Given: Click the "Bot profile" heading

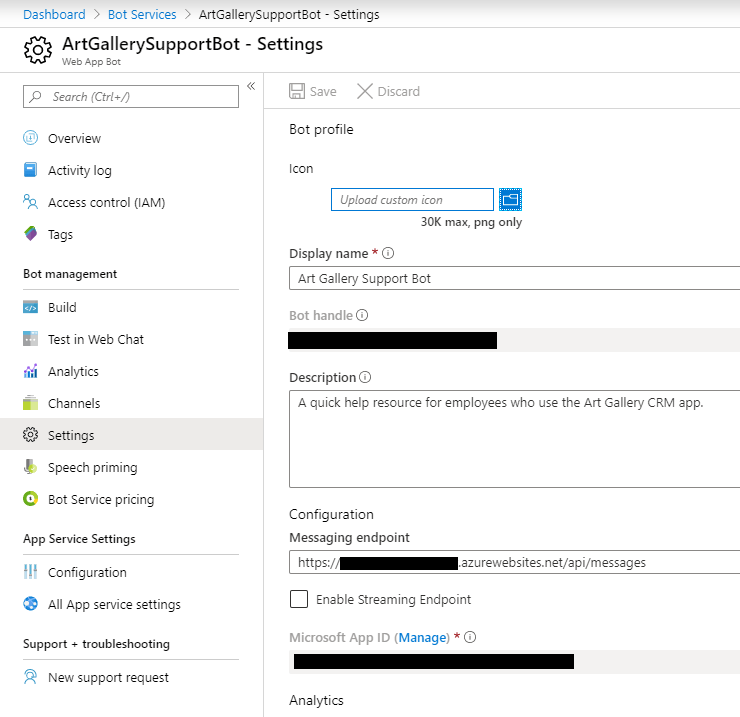Looking at the screenshot, I should (321, 129).
